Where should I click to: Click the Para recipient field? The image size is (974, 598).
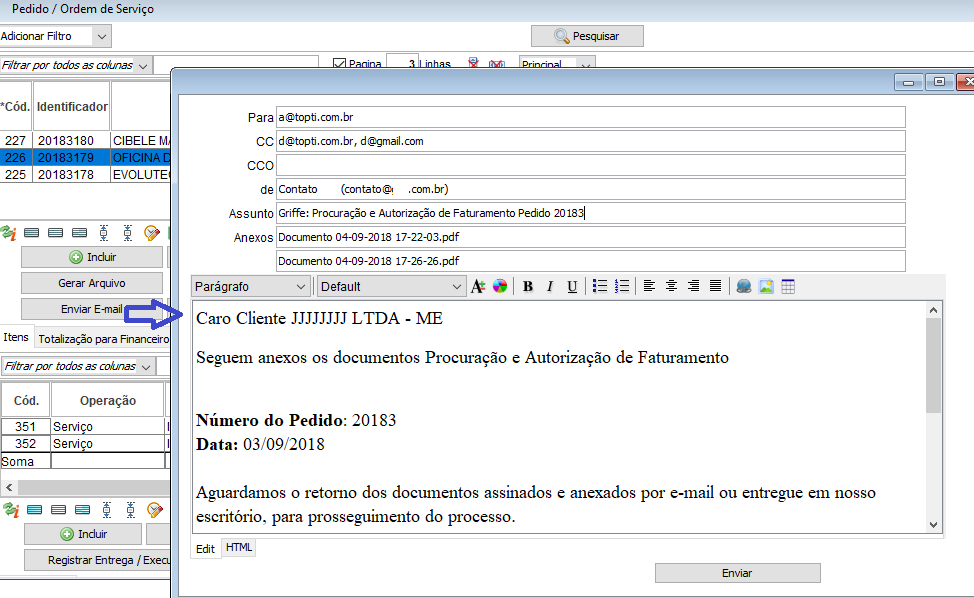tap(591, 117)
